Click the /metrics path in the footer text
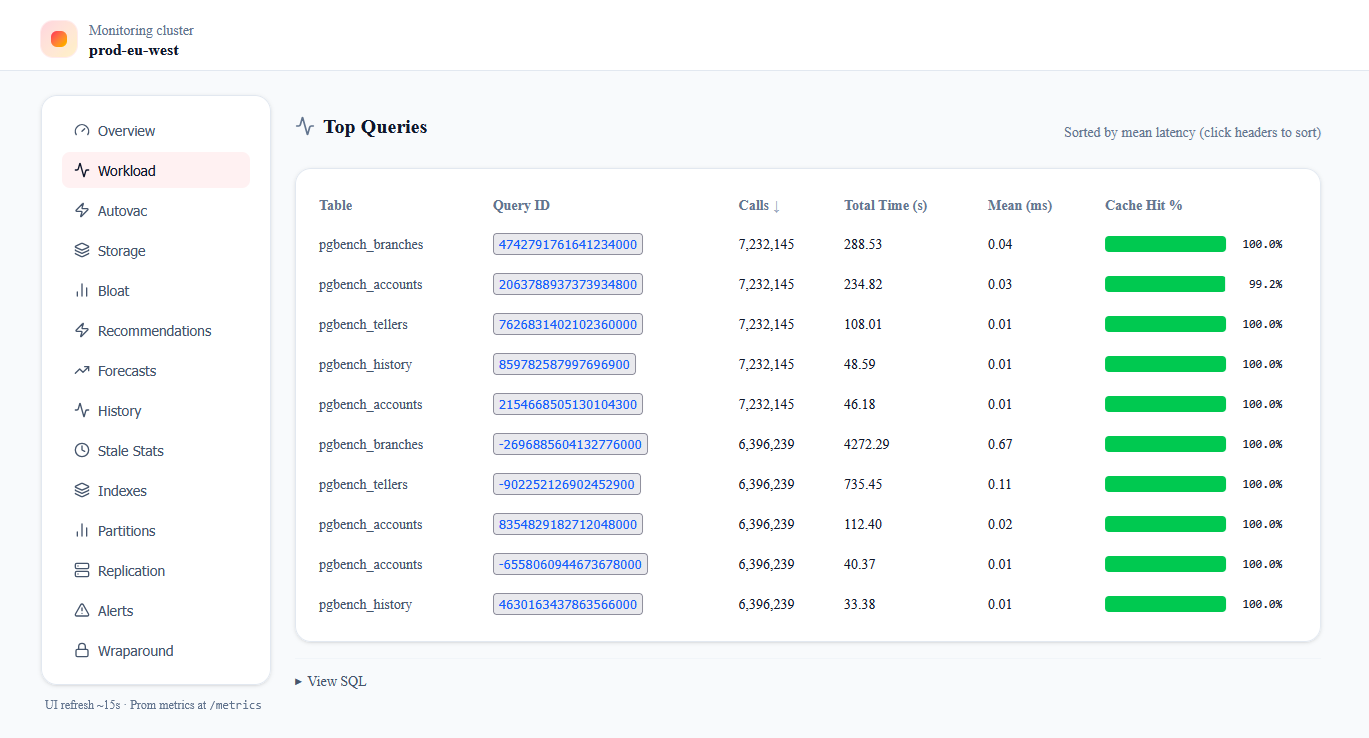Viewport: 1369px width, 738px height. click(x=238, y=705)
